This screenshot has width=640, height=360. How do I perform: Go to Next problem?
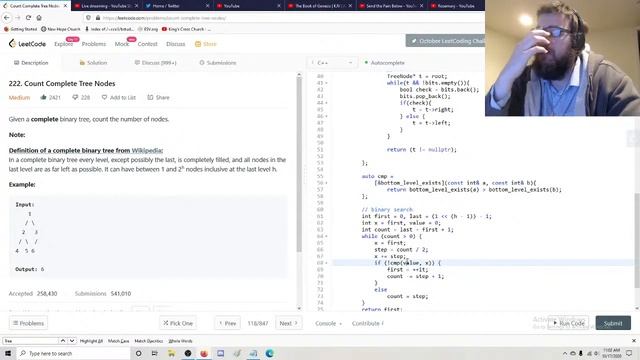click(289, 323)
